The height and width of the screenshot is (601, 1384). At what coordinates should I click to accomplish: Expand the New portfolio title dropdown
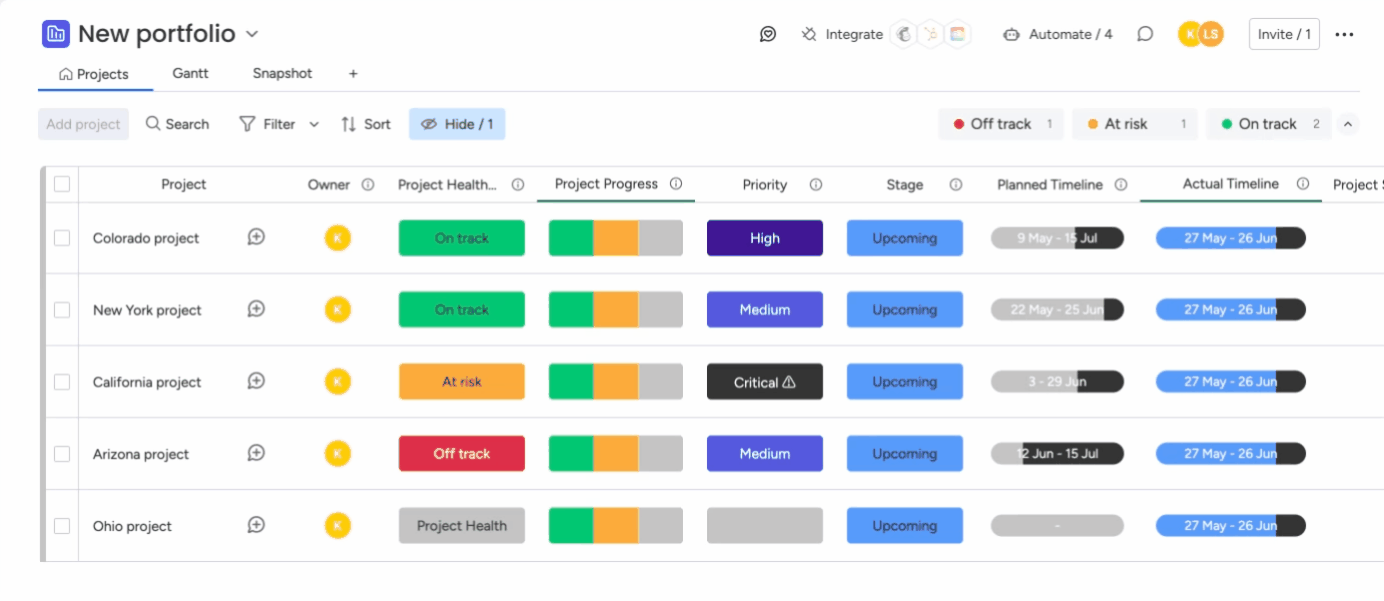click(252, 34)
